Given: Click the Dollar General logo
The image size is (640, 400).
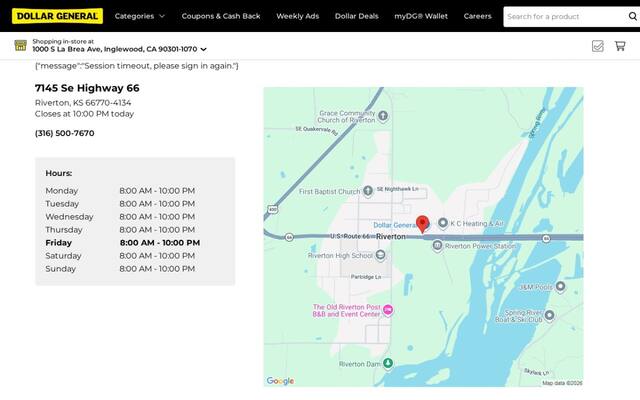Looking at the screenshot, I should point(58,16).
